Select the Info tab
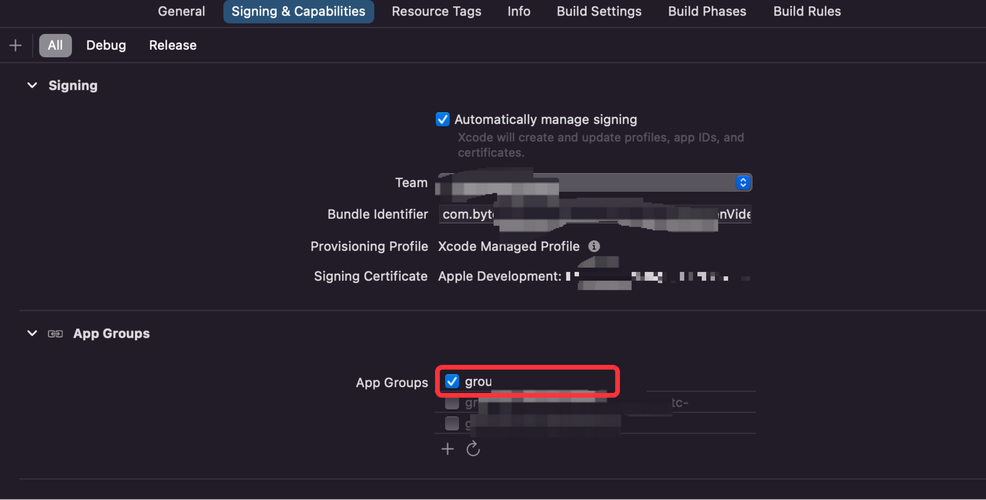The height and width of the screenshot is (500, 986). (x=519, y=11)
